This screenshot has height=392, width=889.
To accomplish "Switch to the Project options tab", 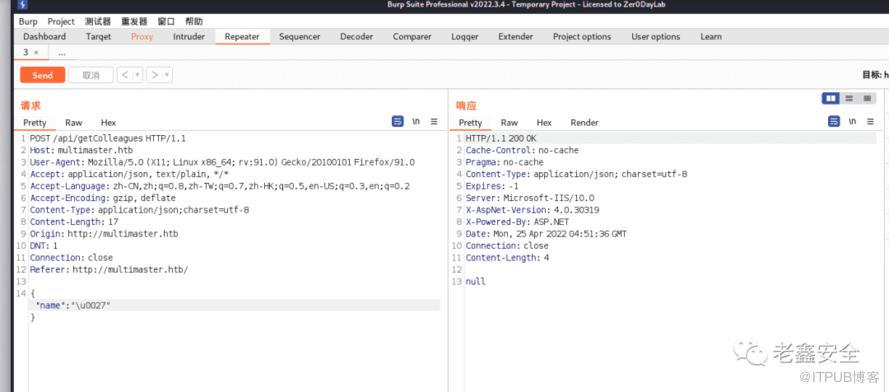I will point(582,36).
